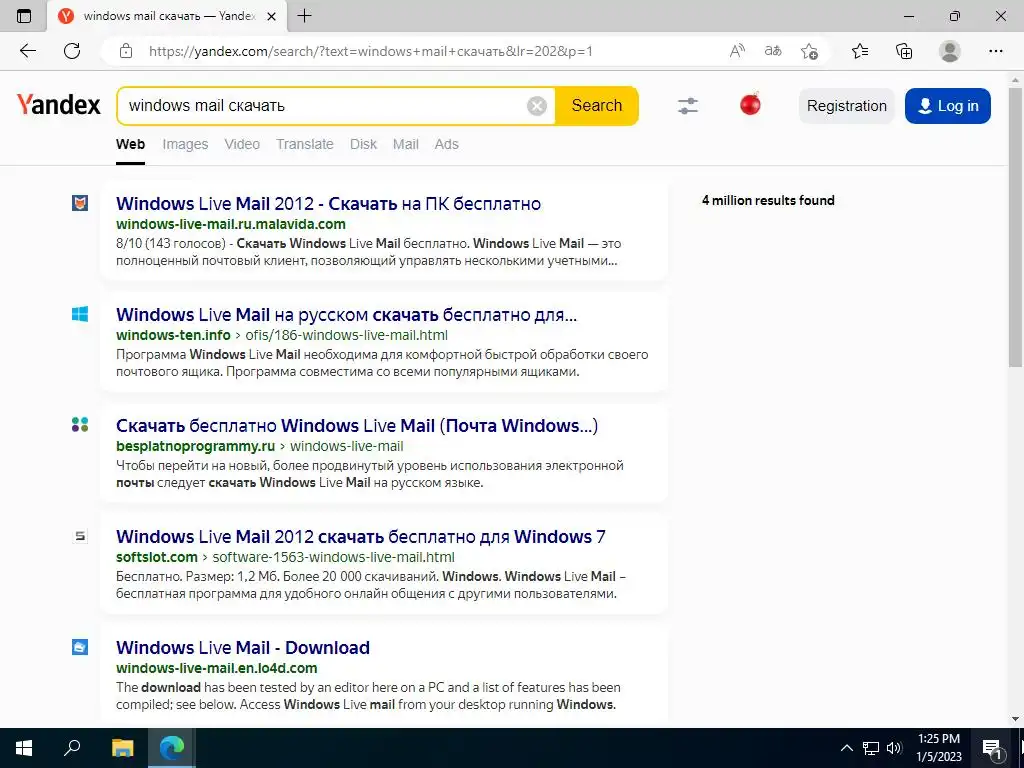Activate Read aloud in address bar
The height and width of the screenshot is (768, 1024).
[x=737, y=51]
